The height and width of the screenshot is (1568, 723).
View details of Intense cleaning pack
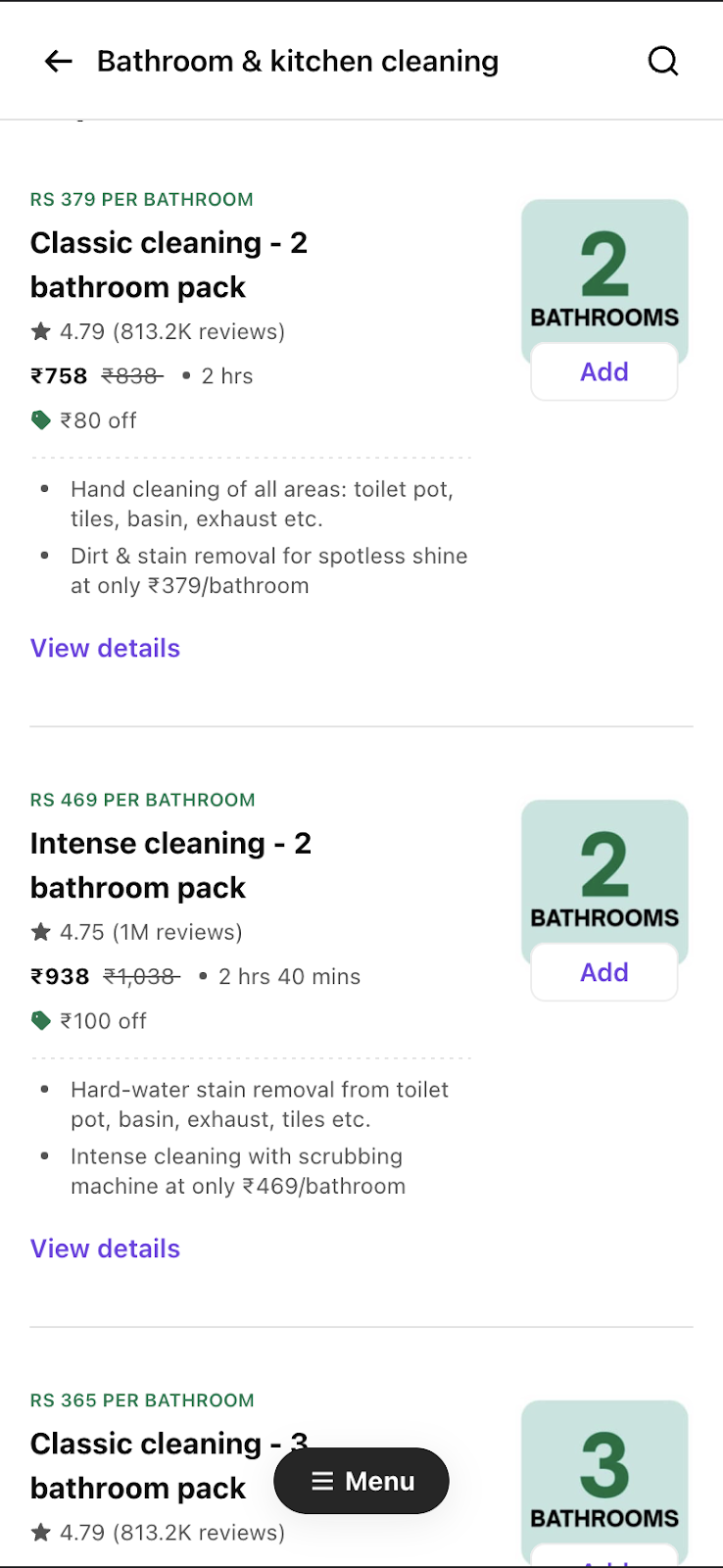point(105,1249)
